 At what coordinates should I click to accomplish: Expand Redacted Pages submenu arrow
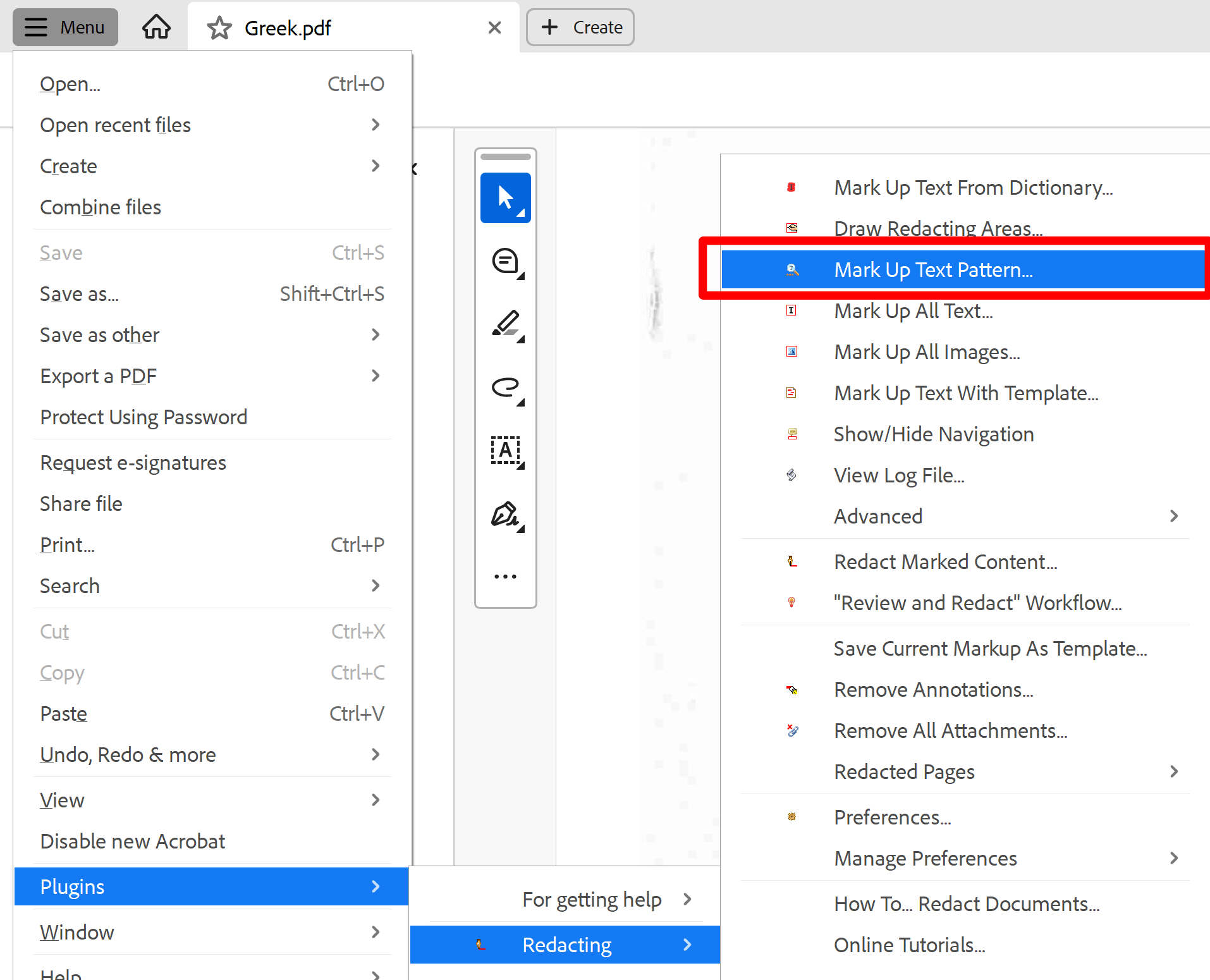pyautogui.click(x=1174, y=771)
